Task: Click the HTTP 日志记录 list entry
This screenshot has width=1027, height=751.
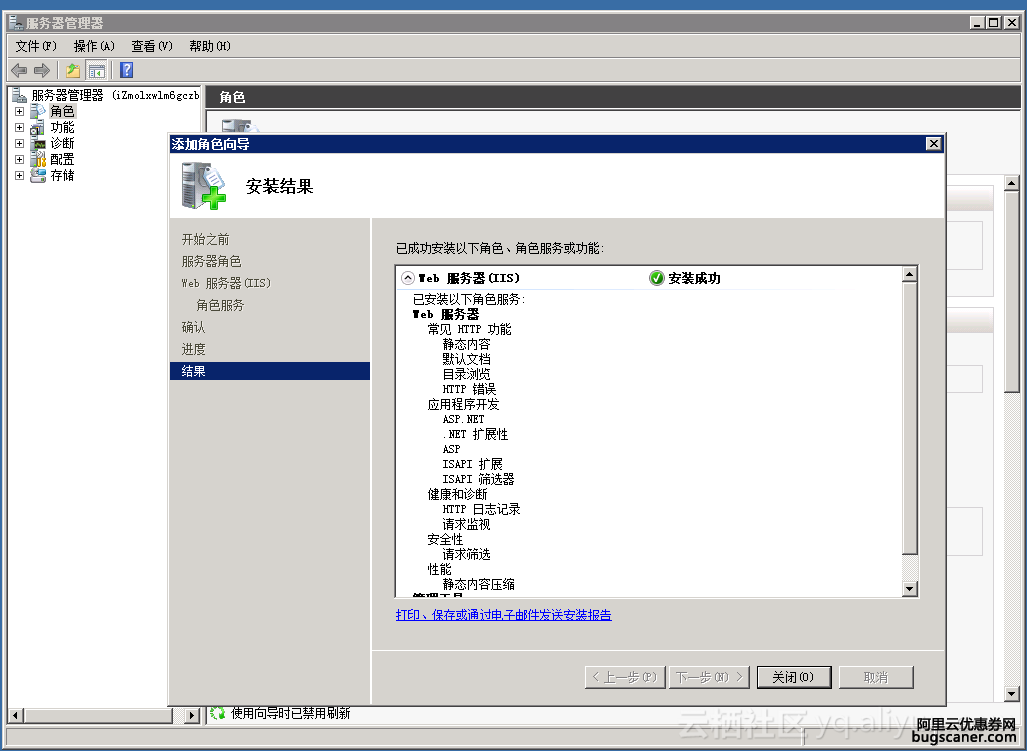Action: [x=481, y=509]
